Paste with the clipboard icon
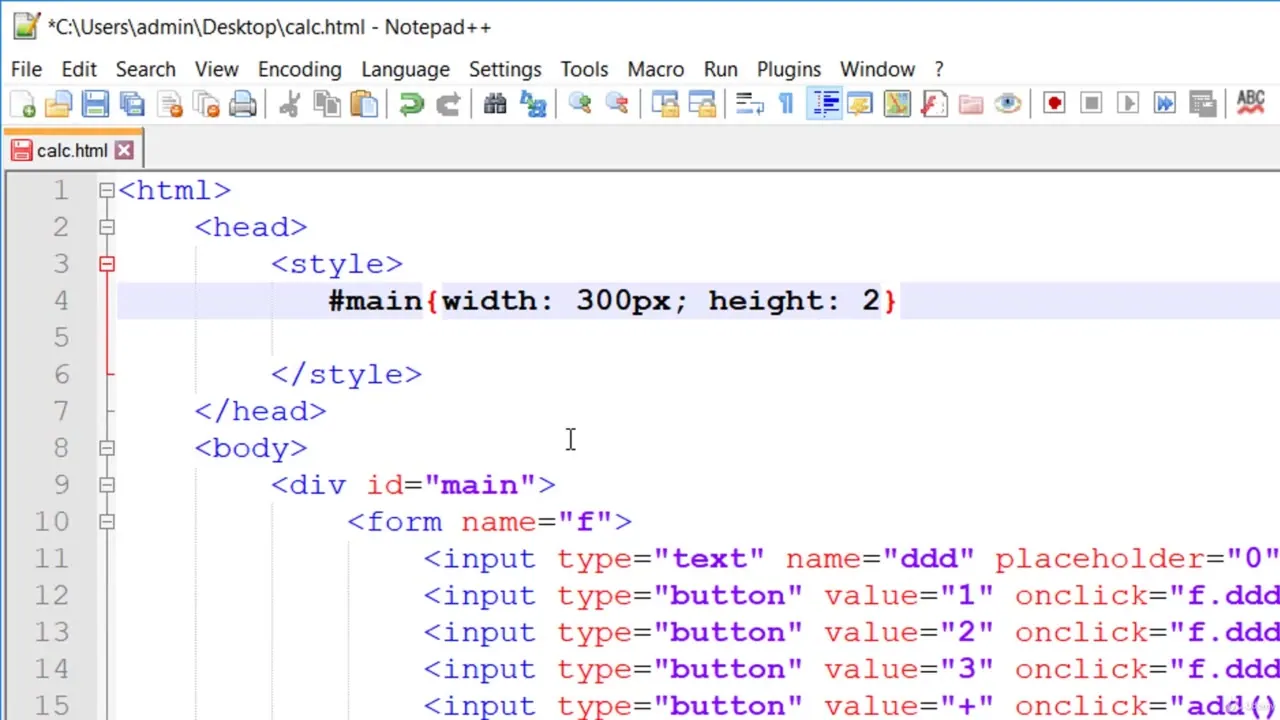 point(364,103)
